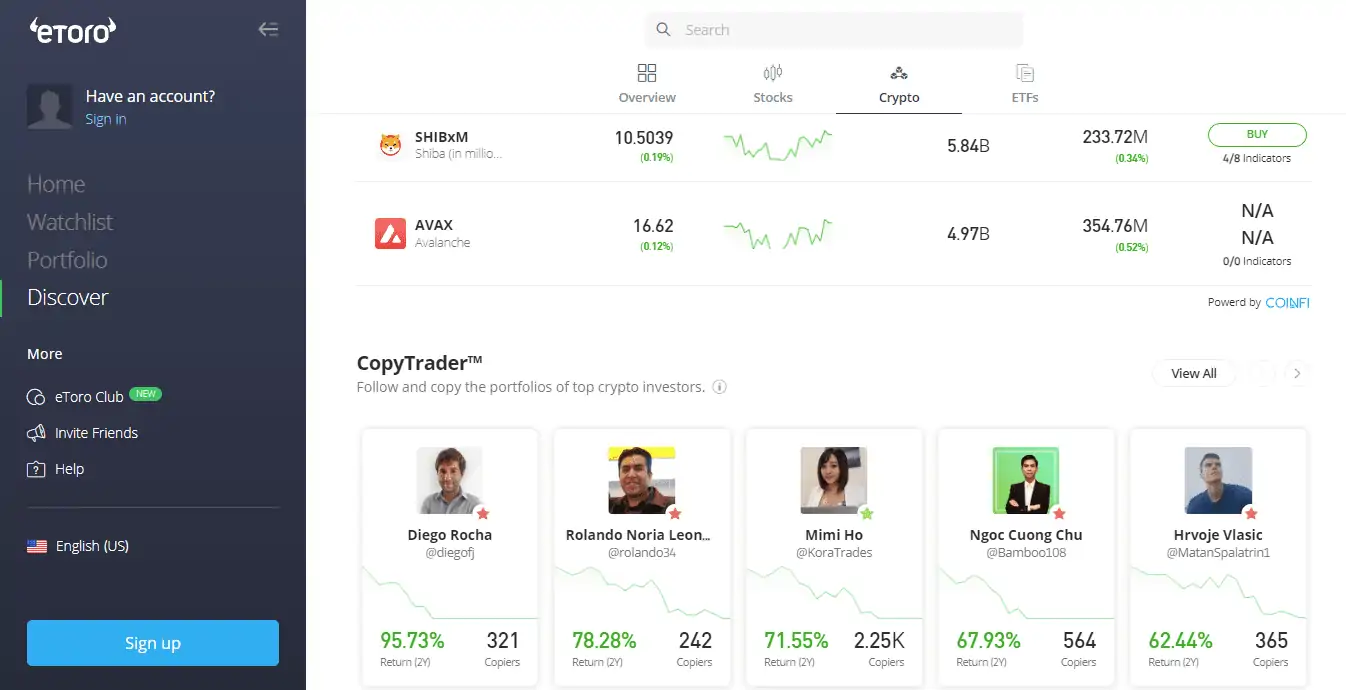Click the star badge on Diego Rocha
The image size is (1346, 690).
click(x=482, y=513)
